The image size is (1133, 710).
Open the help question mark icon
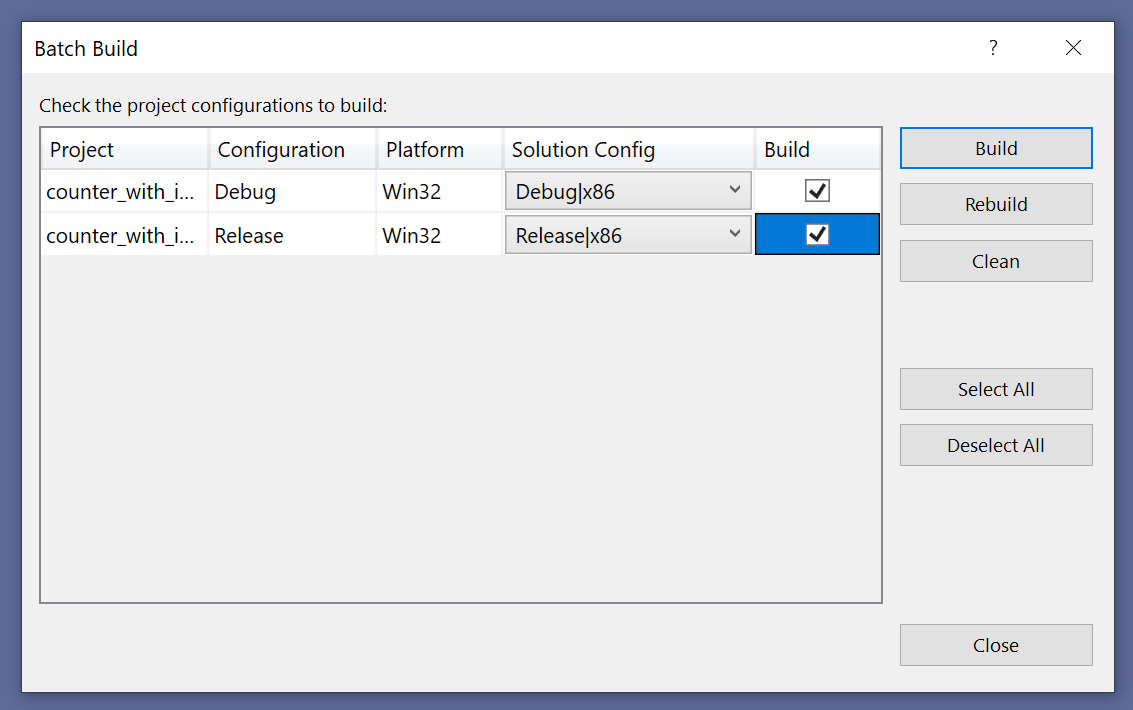993,48
